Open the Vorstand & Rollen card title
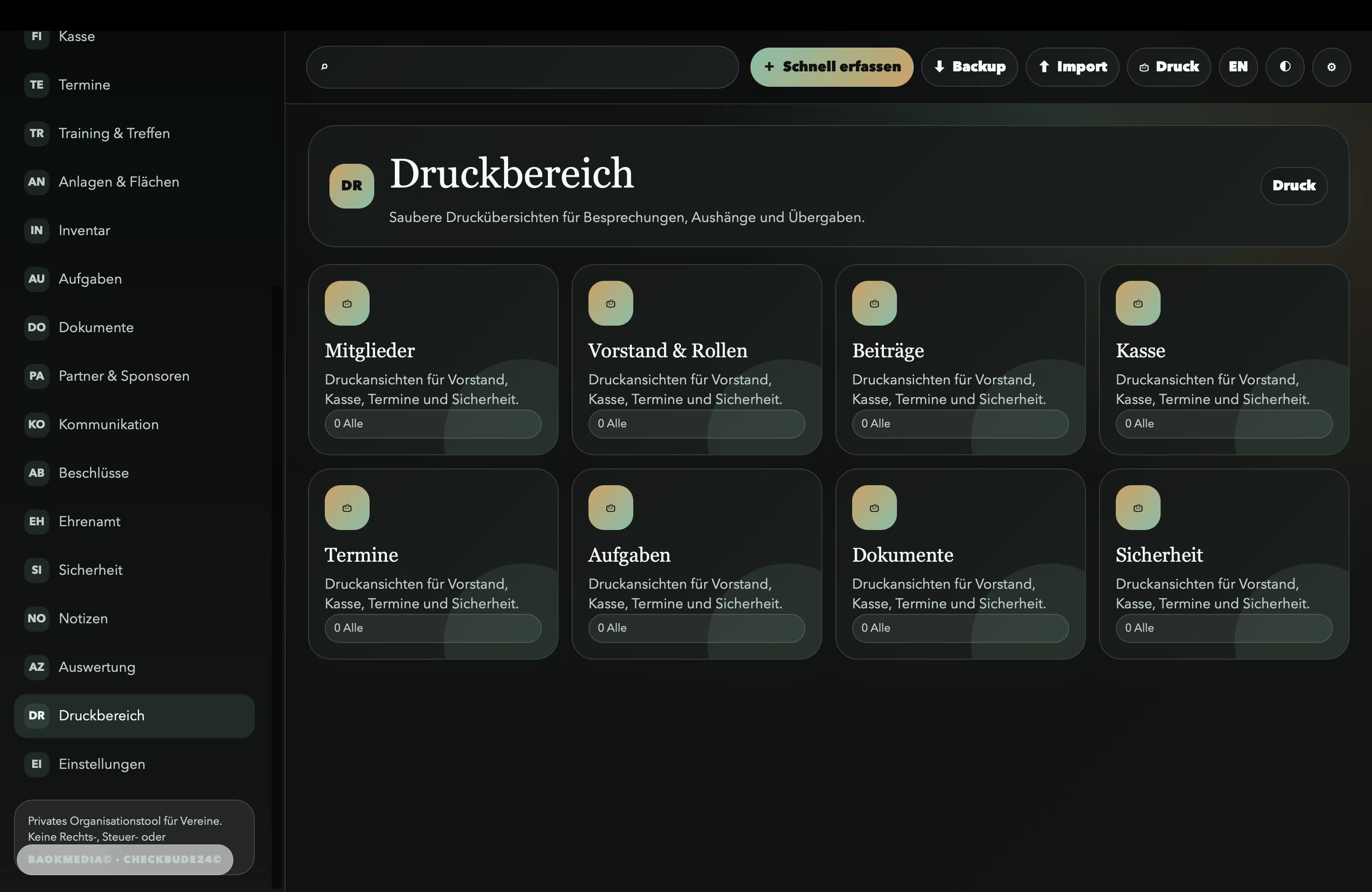Image resolution: width=1372 pixels, height=892 pixels. [x=667, y=350]
